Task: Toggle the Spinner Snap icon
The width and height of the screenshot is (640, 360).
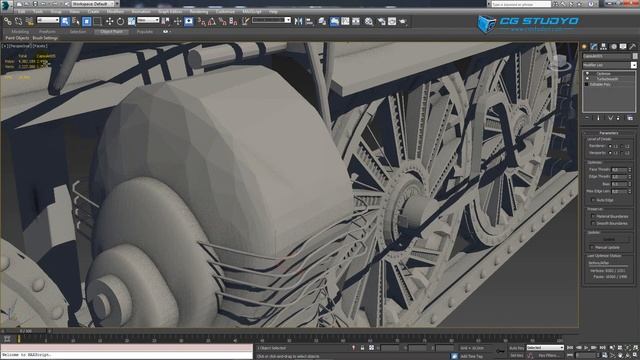Action: tap(233, 21)
